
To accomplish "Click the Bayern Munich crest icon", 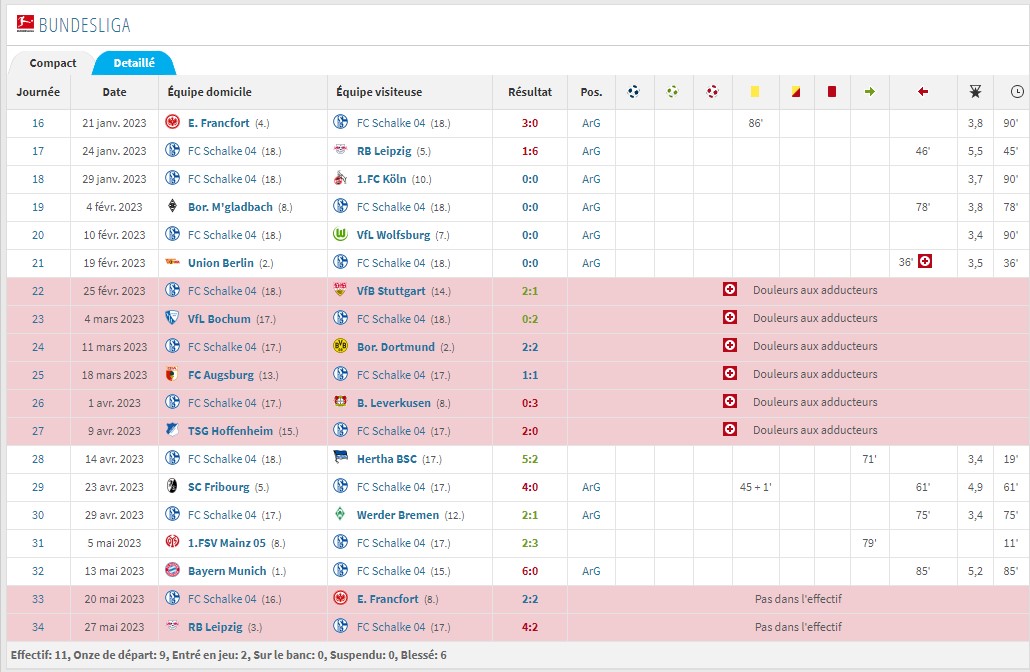I will pos(173,570).
